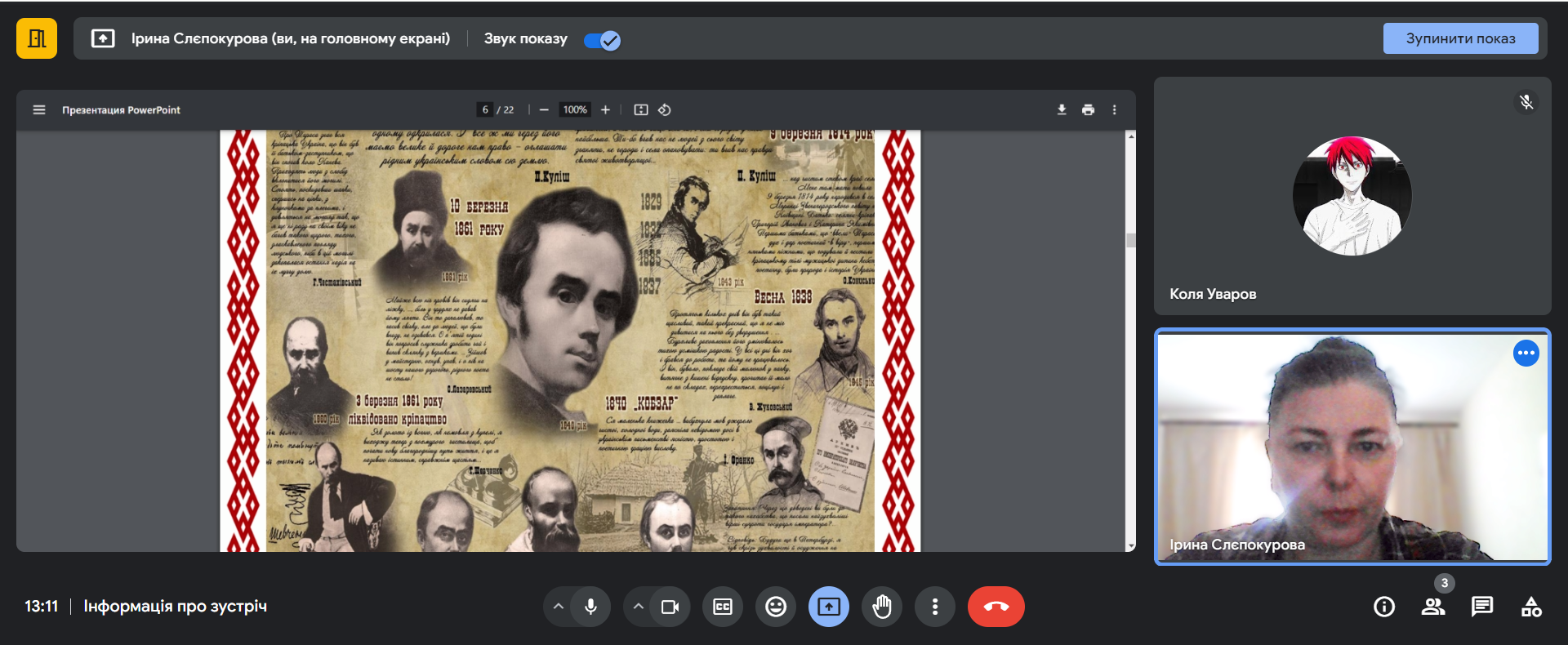Screen dimensions: 1568x645
Task: Expand microphone audio settings arrow
Action: (559, 607)
